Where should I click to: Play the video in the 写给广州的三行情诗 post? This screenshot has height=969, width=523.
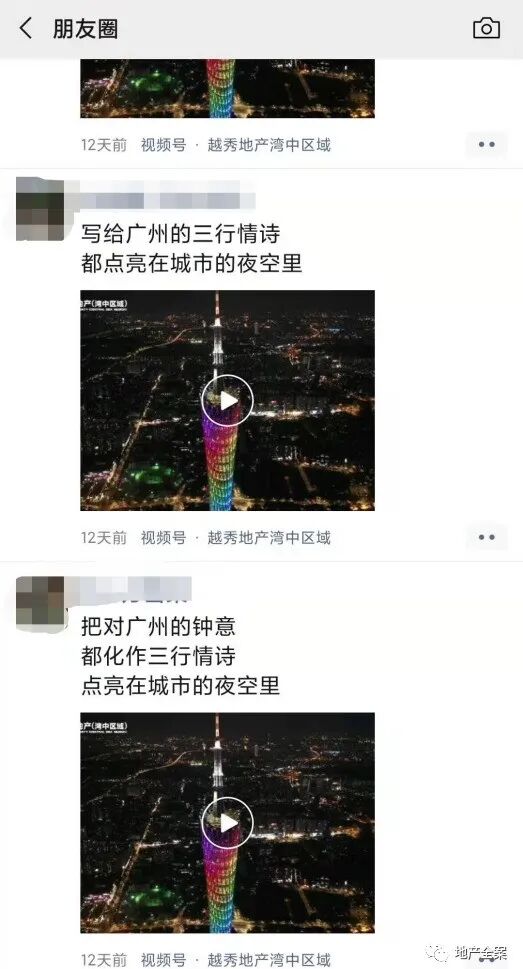pyautogui.click(x=227, y=400)
